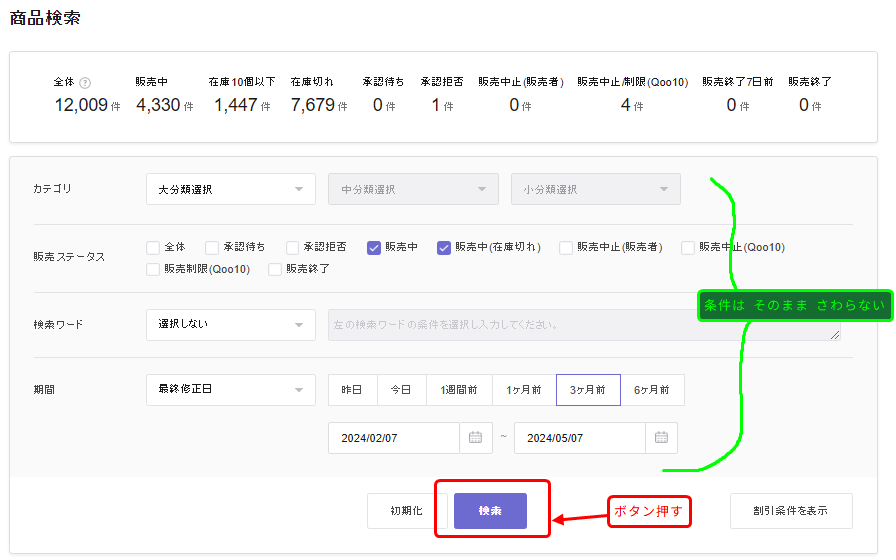Click the help icon next to 全体
Screen dimensions: 896x560
click(x=85, y=83)
